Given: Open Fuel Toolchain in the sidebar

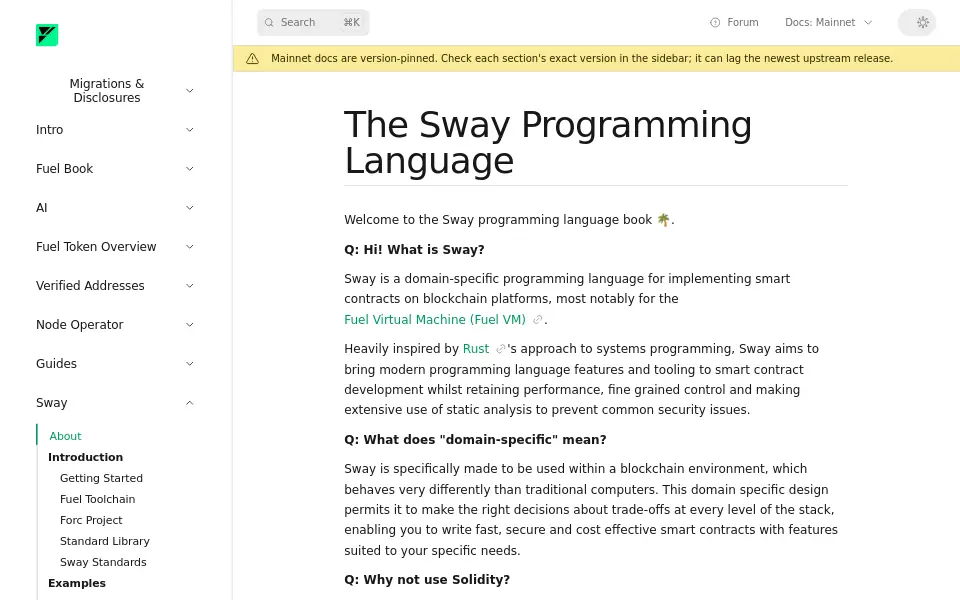Looking at the screenshot, I should (97, 499).
